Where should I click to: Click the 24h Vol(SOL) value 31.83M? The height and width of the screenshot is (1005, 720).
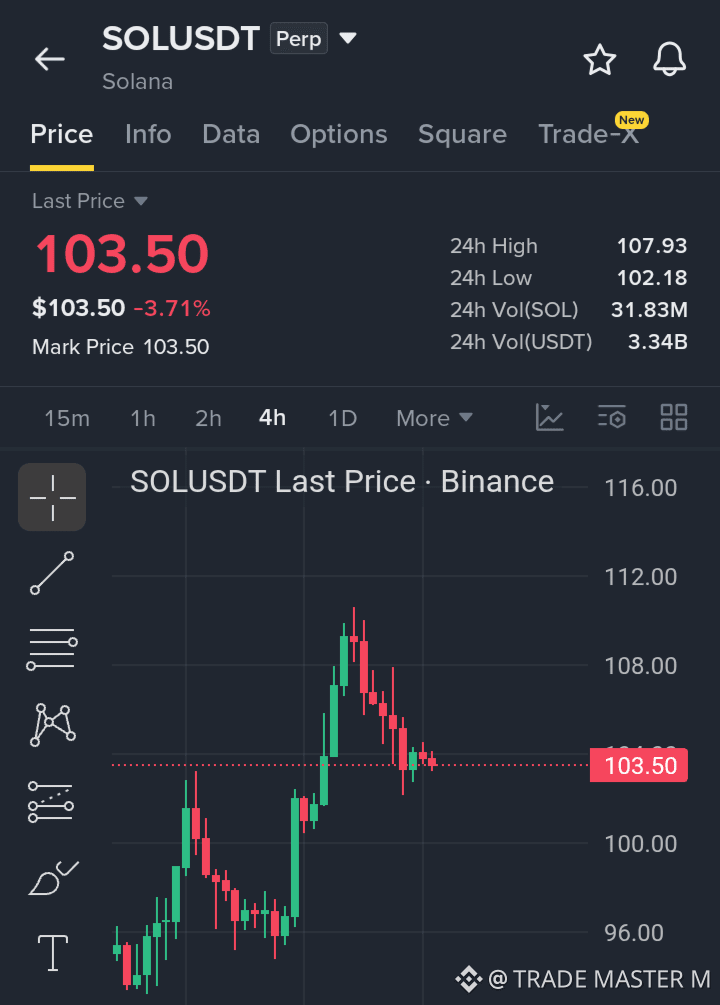click(x=649, y=310)
